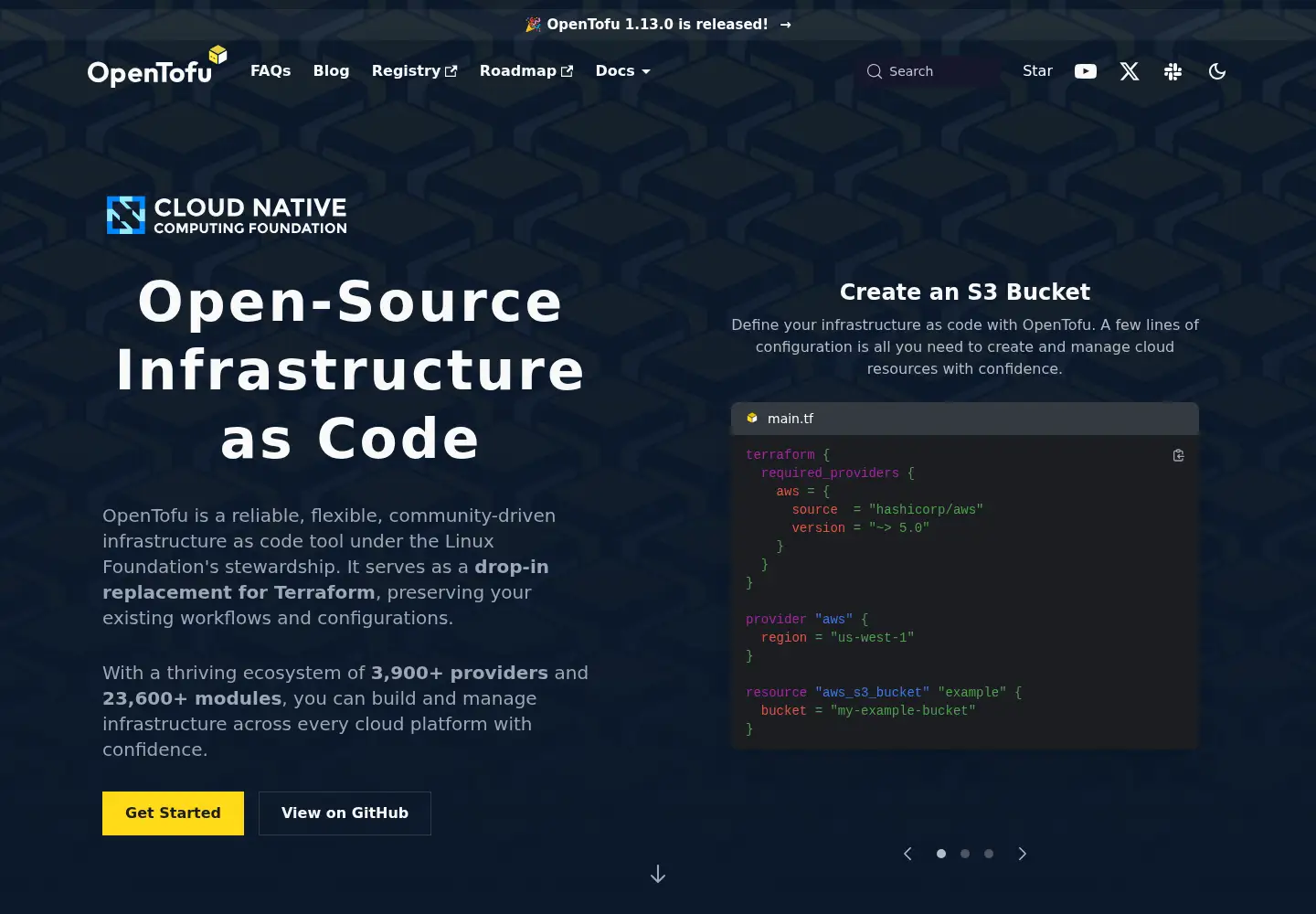Viewport: 1316px width, 914px height.
Task: Open the FAQs page
Action: click(x=271, y=71)
